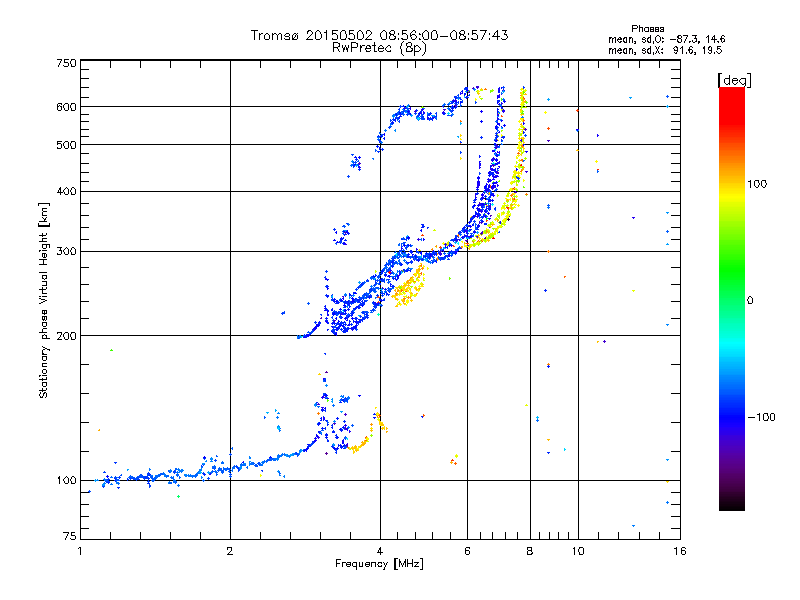
Task: Click the y-axis tick label '750'
Action: point(66,63)
